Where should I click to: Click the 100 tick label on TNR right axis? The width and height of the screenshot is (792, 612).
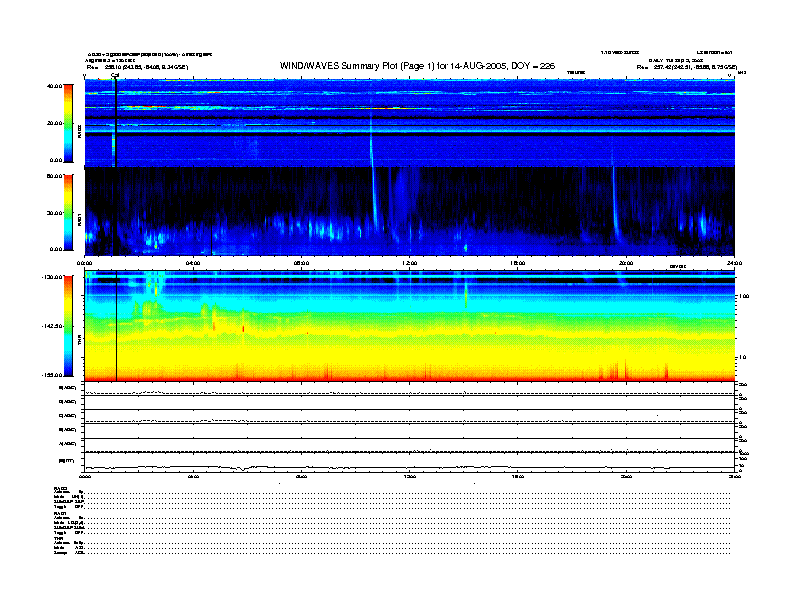pyautogui.click(x=744, y=296)
